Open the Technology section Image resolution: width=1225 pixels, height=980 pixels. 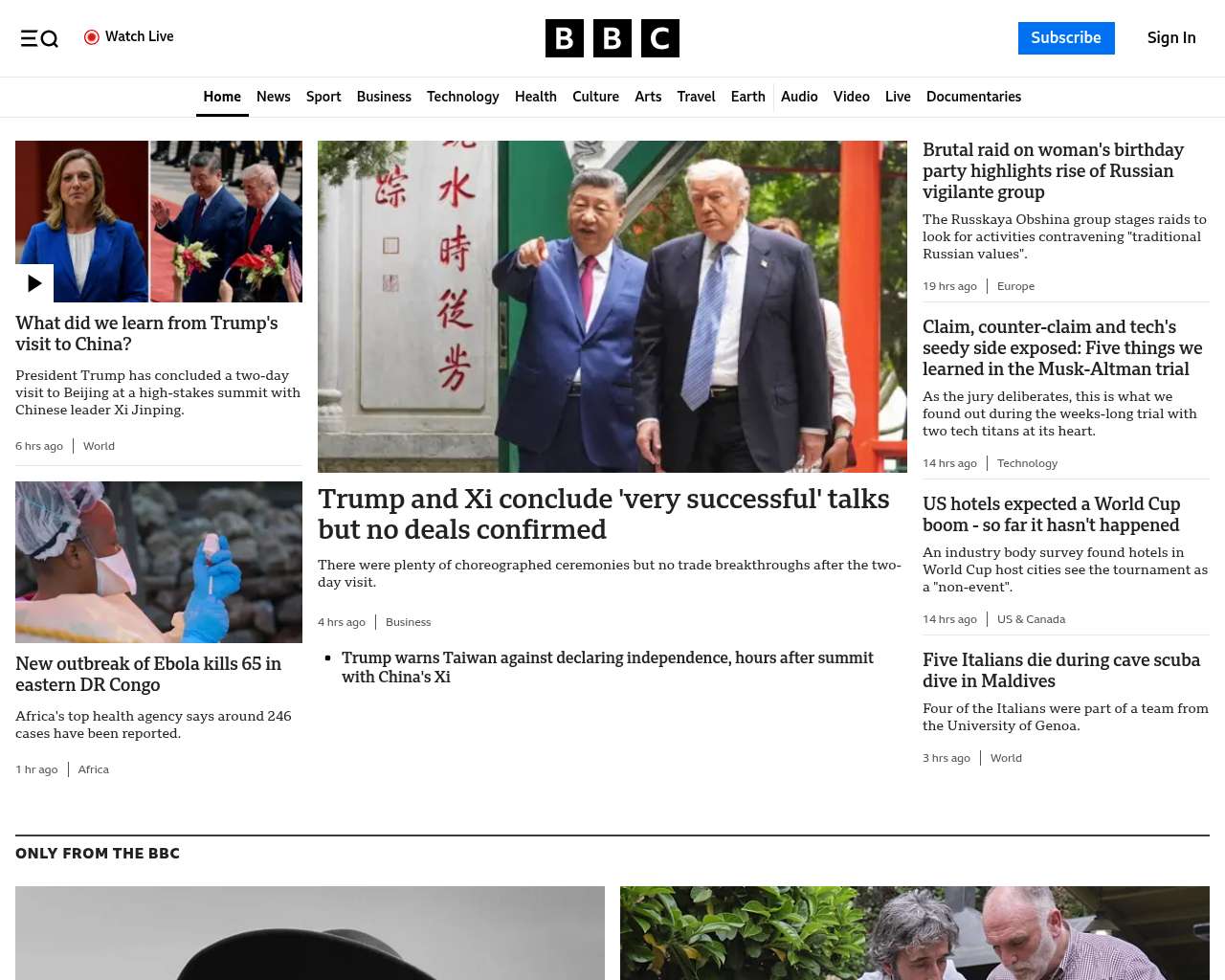(x=463, y=97)
